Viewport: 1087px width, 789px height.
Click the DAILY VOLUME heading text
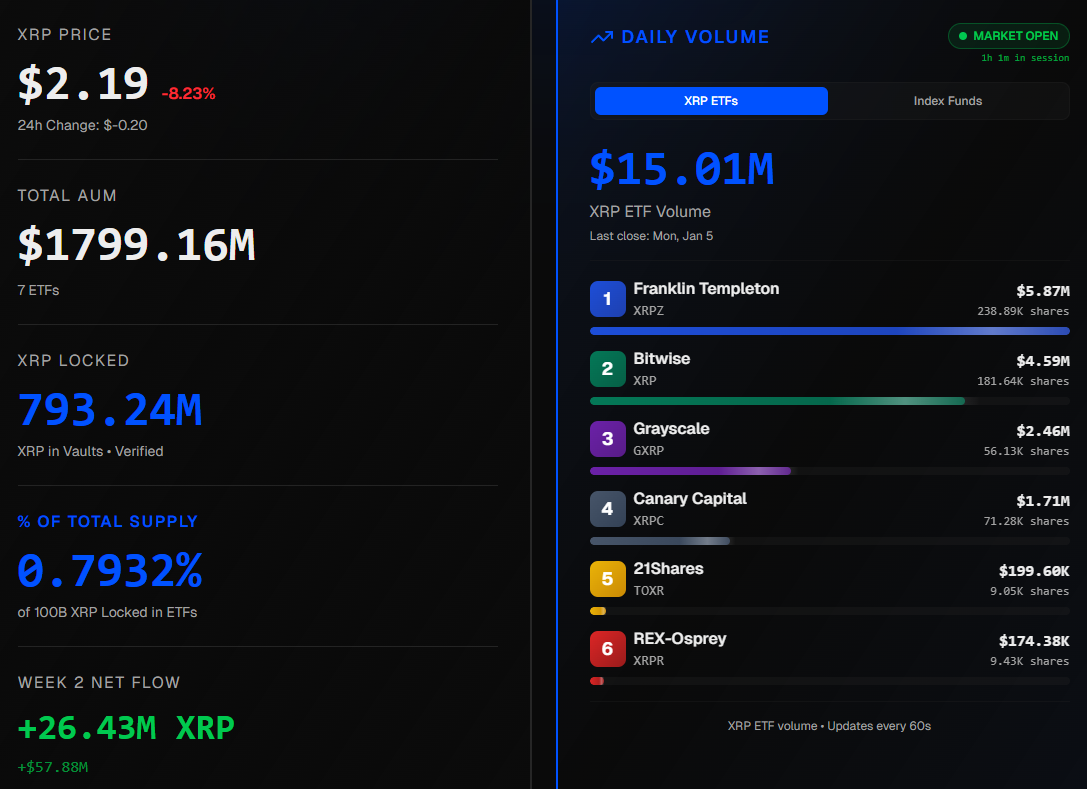[695, 37]
